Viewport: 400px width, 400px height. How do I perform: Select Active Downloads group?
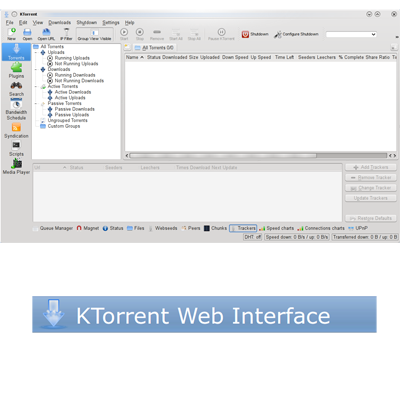69,92
